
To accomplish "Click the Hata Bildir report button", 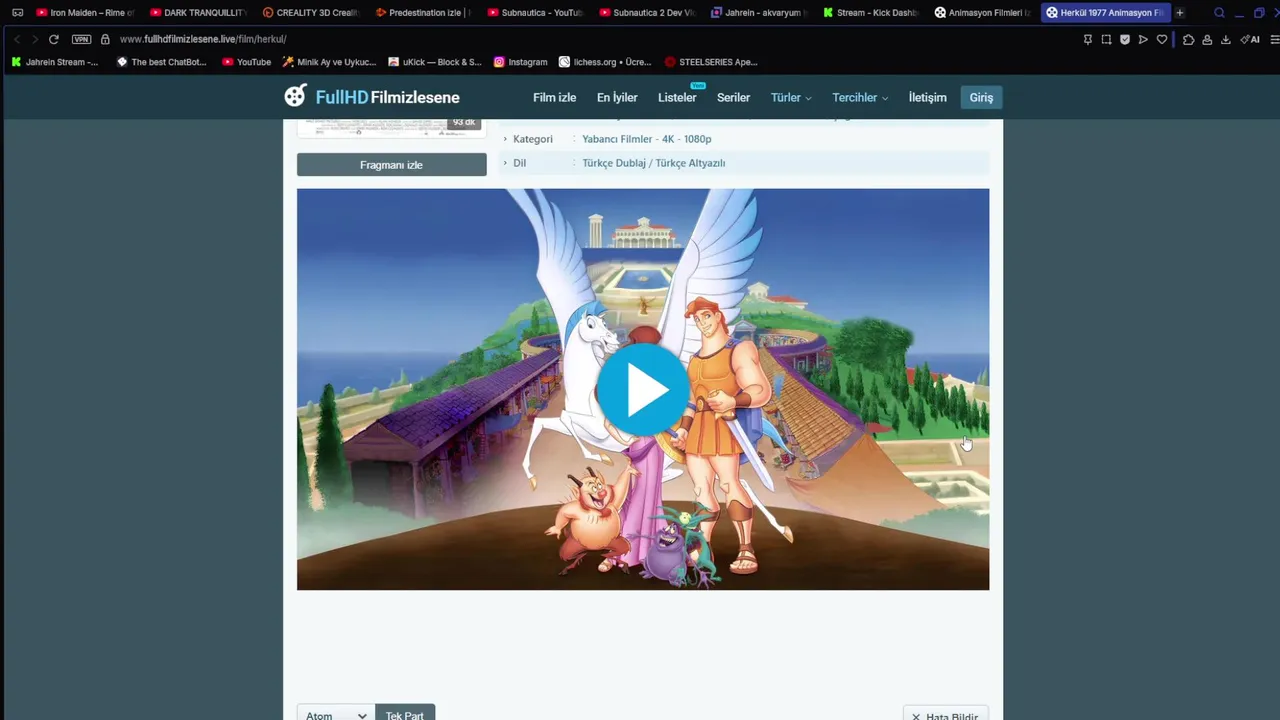I will coord(945,714).
